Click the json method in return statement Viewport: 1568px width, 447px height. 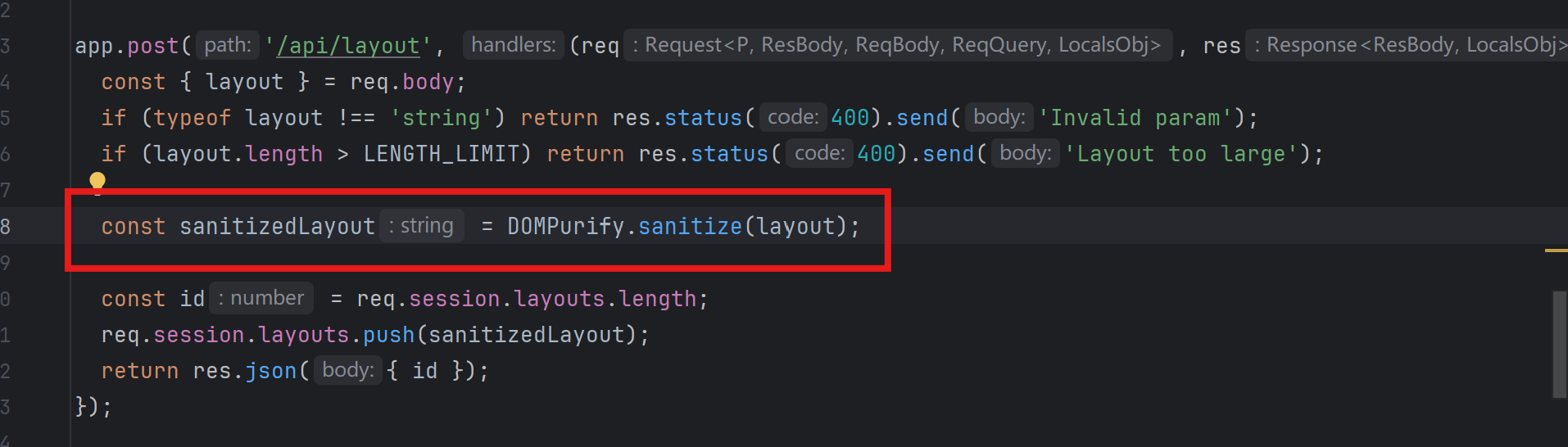coord(270,371)
